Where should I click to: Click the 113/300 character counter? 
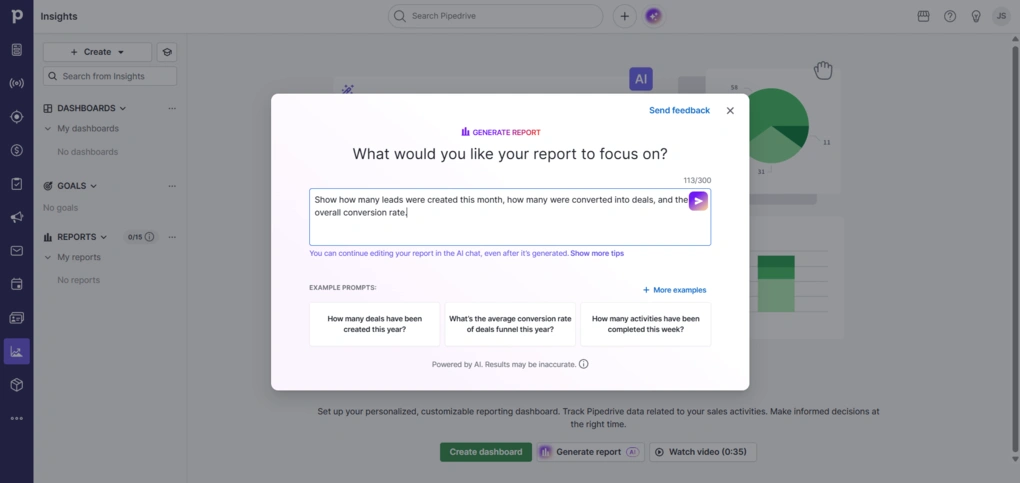coord(697,180)
